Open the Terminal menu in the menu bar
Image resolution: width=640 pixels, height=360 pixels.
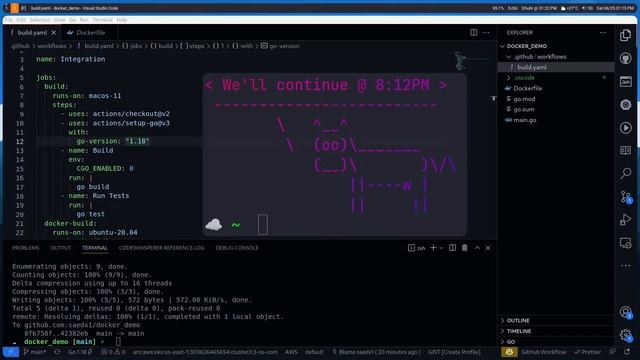pyautogui.click(x=102, y=20)
